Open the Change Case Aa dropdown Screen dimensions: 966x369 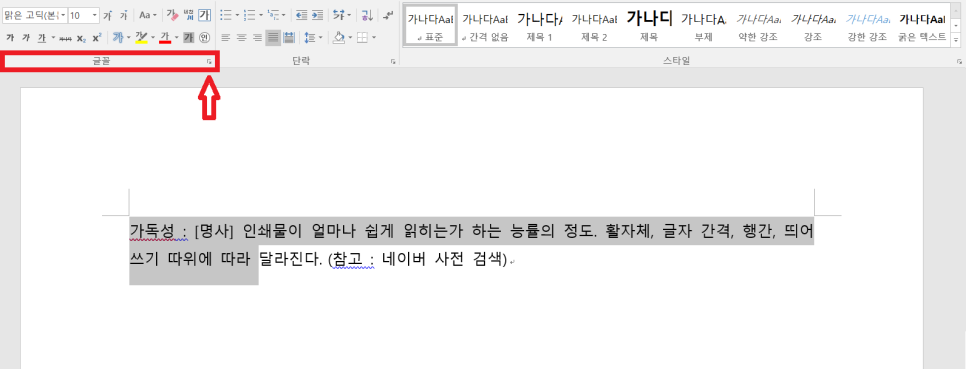point(148,15)
